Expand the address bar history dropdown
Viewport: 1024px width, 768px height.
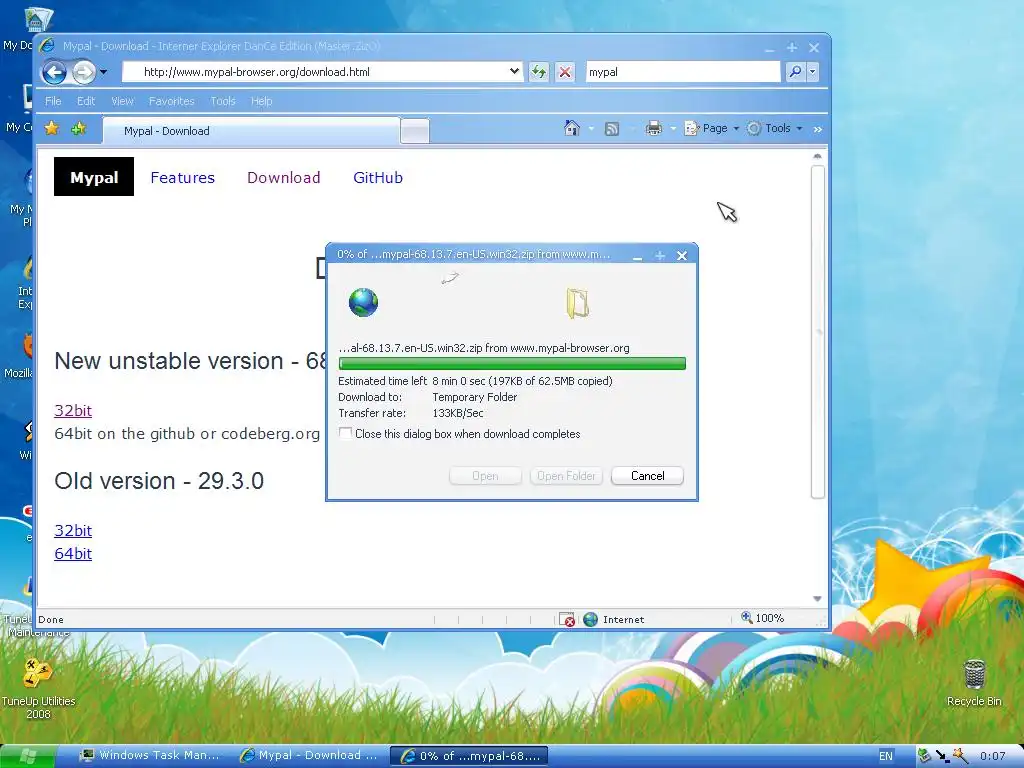514,71
